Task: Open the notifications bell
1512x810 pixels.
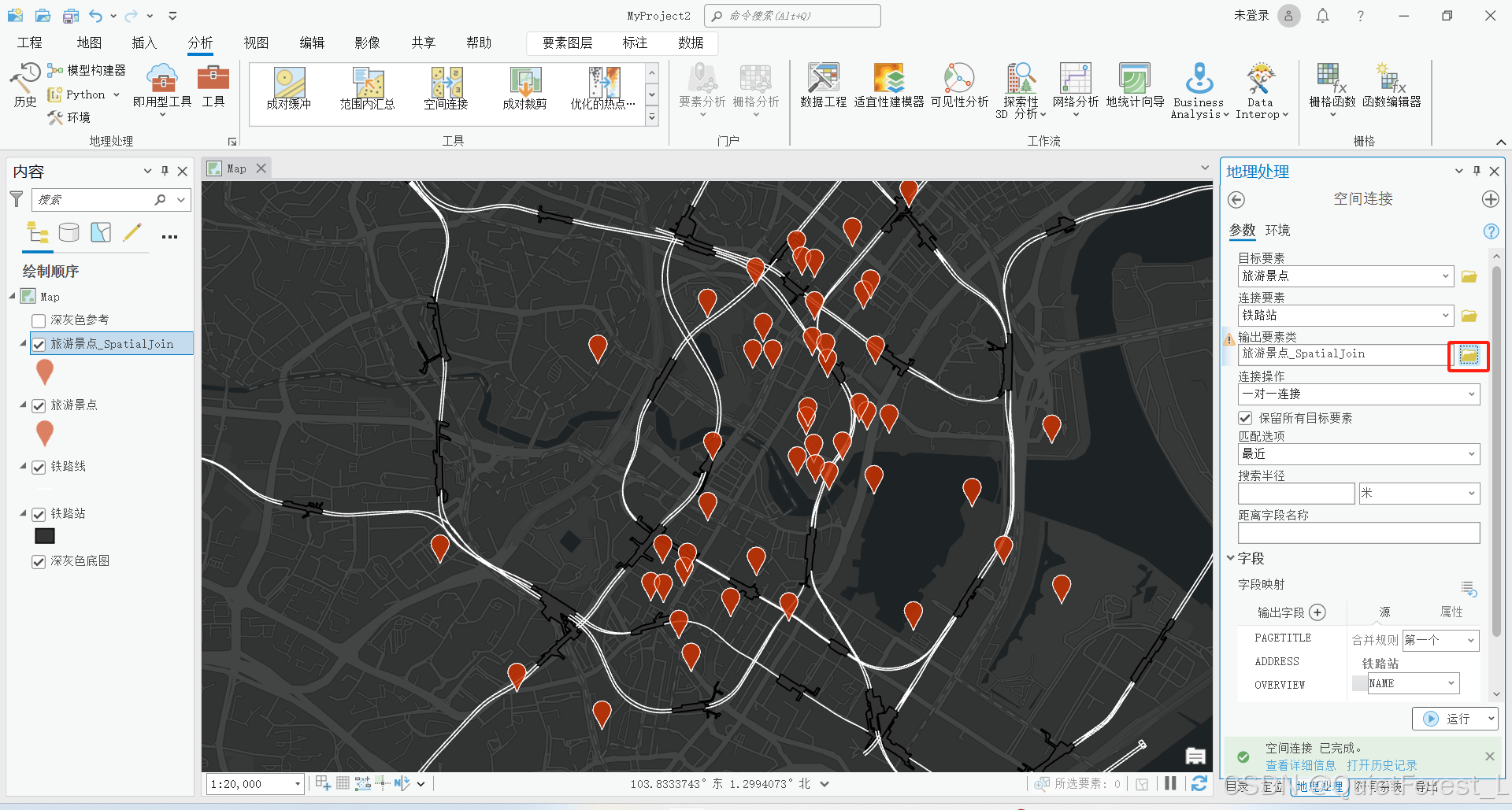Action: click(1323, 16)
